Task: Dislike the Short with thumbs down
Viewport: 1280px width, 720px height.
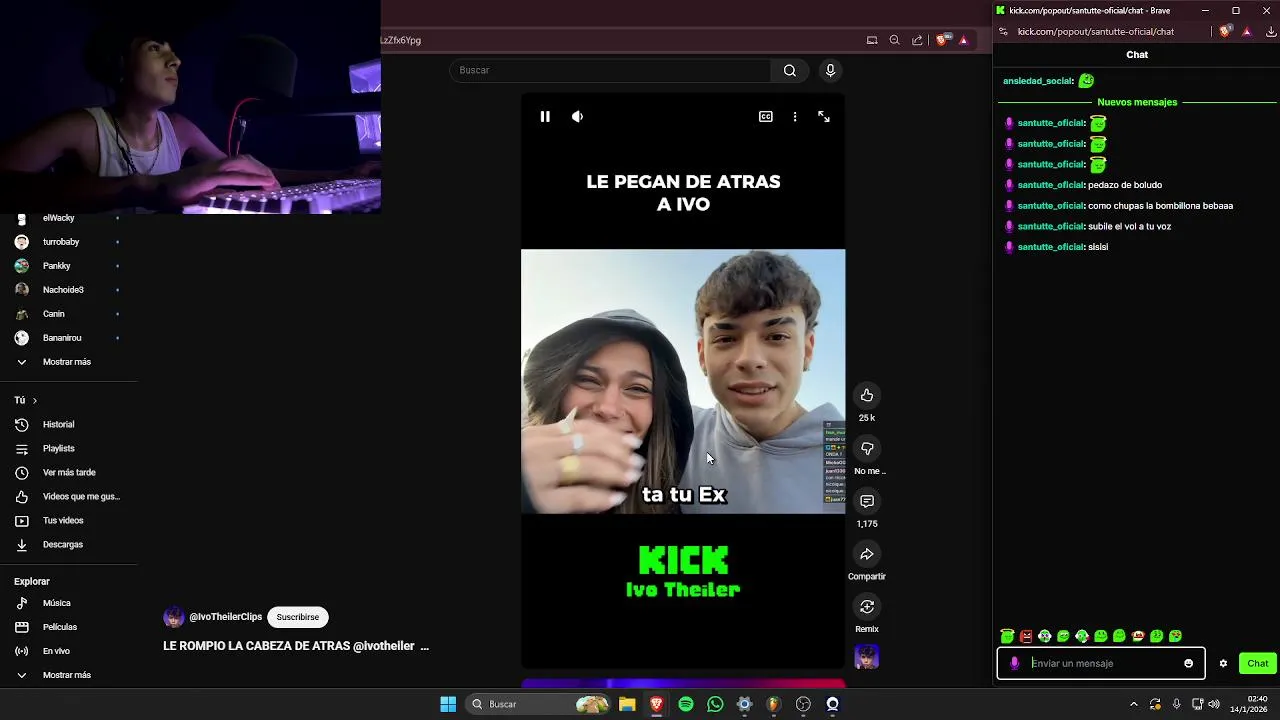Action: [x=867, y=448]
